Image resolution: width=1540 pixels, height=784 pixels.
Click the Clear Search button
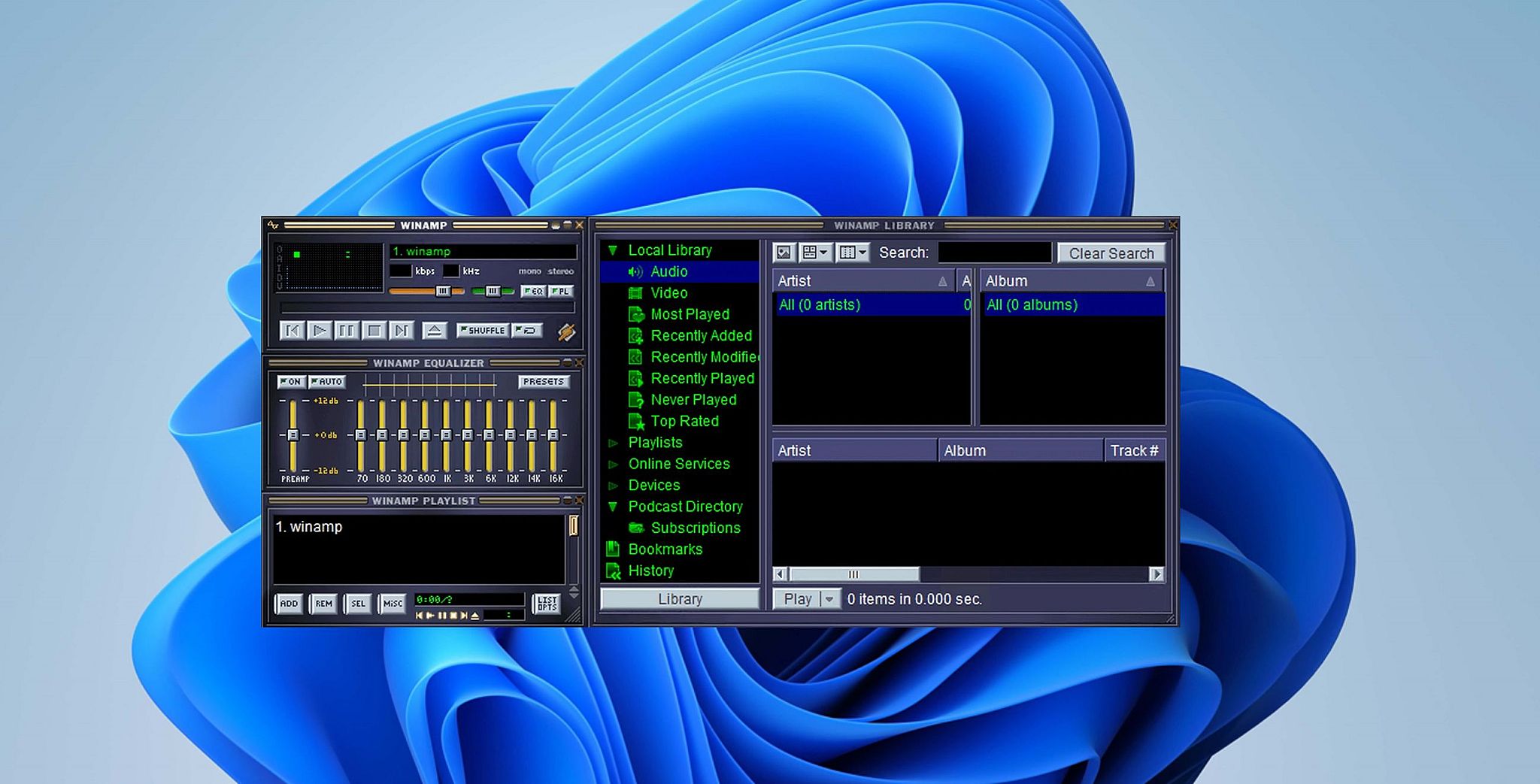click(1111, 253)
